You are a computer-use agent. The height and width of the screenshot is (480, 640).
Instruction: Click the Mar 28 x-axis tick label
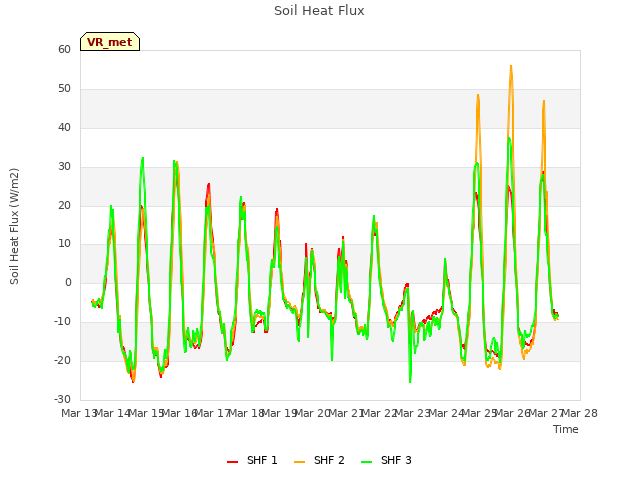[580, 413]
